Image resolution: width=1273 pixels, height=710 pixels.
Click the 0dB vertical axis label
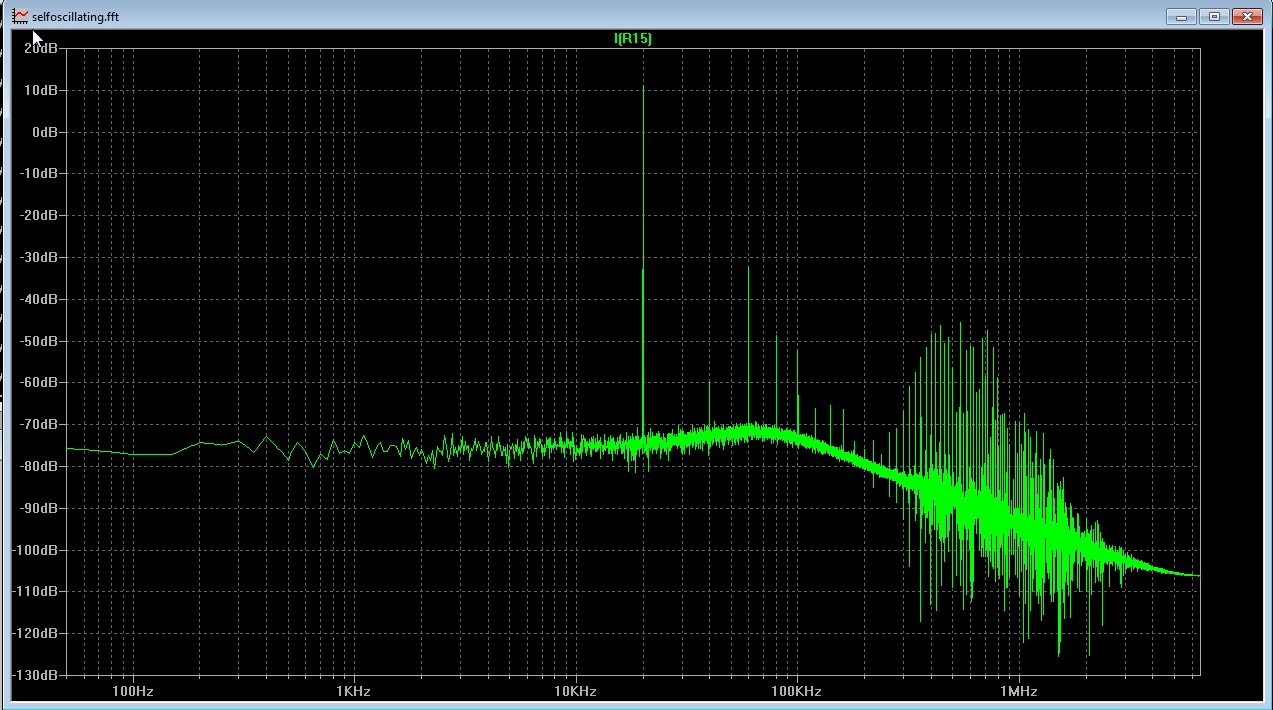44,131
